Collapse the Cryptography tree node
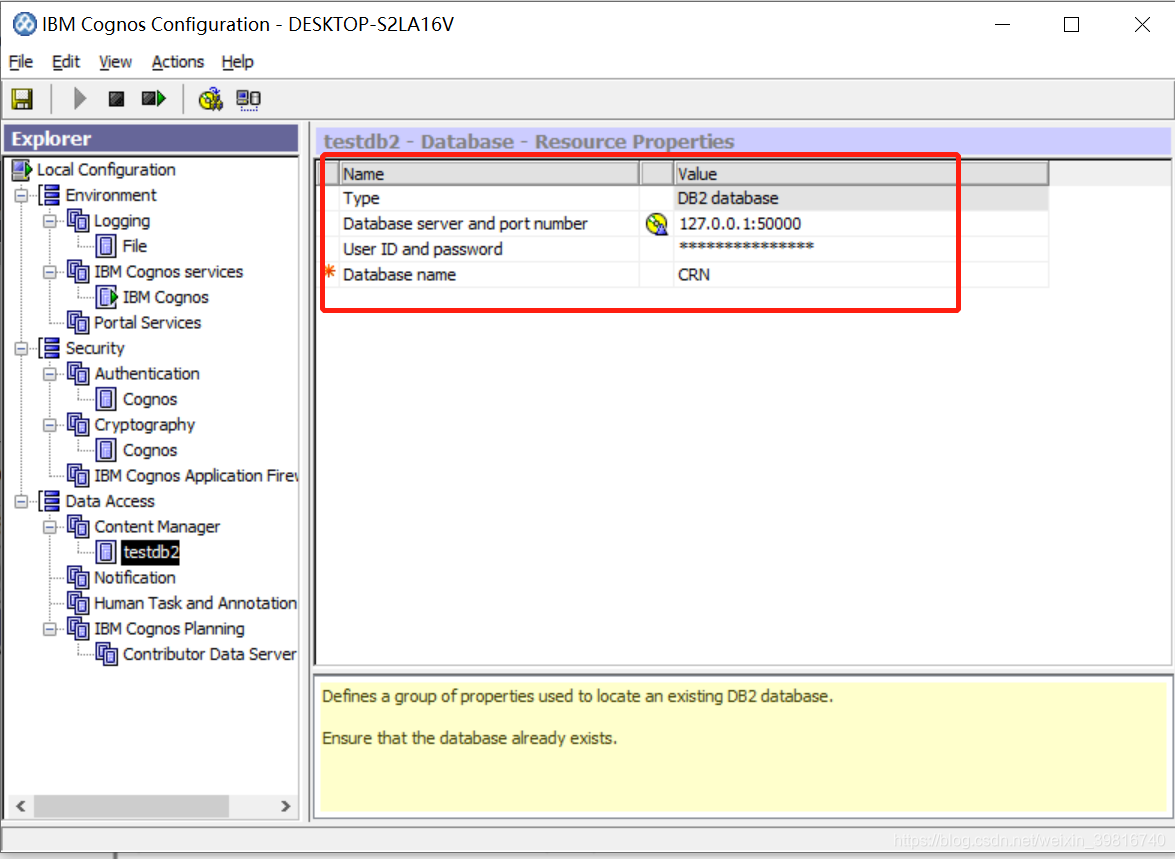The height and width of the screenshot is (859, 1175). click(x=49, y=426)
